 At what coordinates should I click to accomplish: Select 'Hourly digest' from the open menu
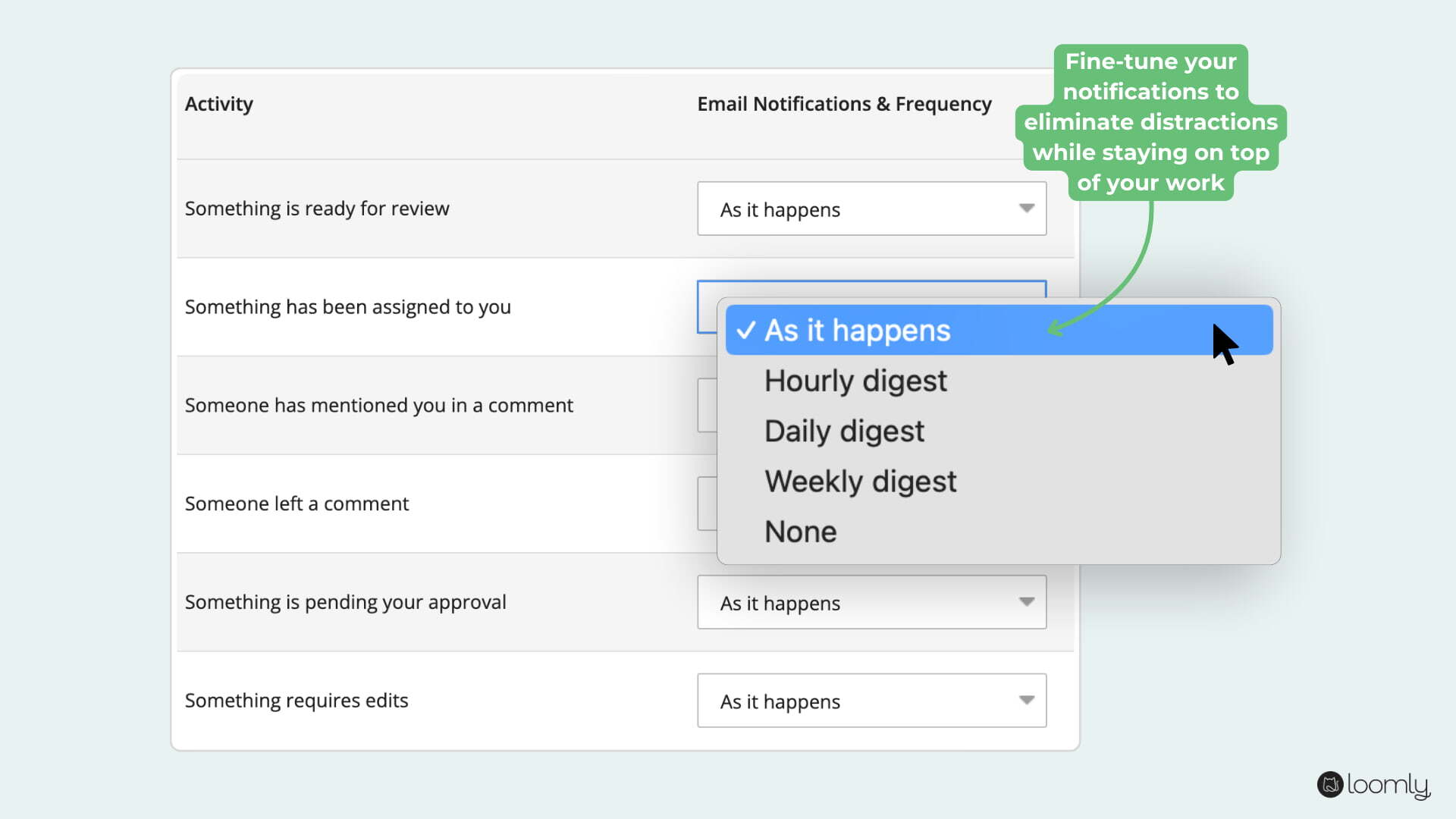tap(855, 381)
